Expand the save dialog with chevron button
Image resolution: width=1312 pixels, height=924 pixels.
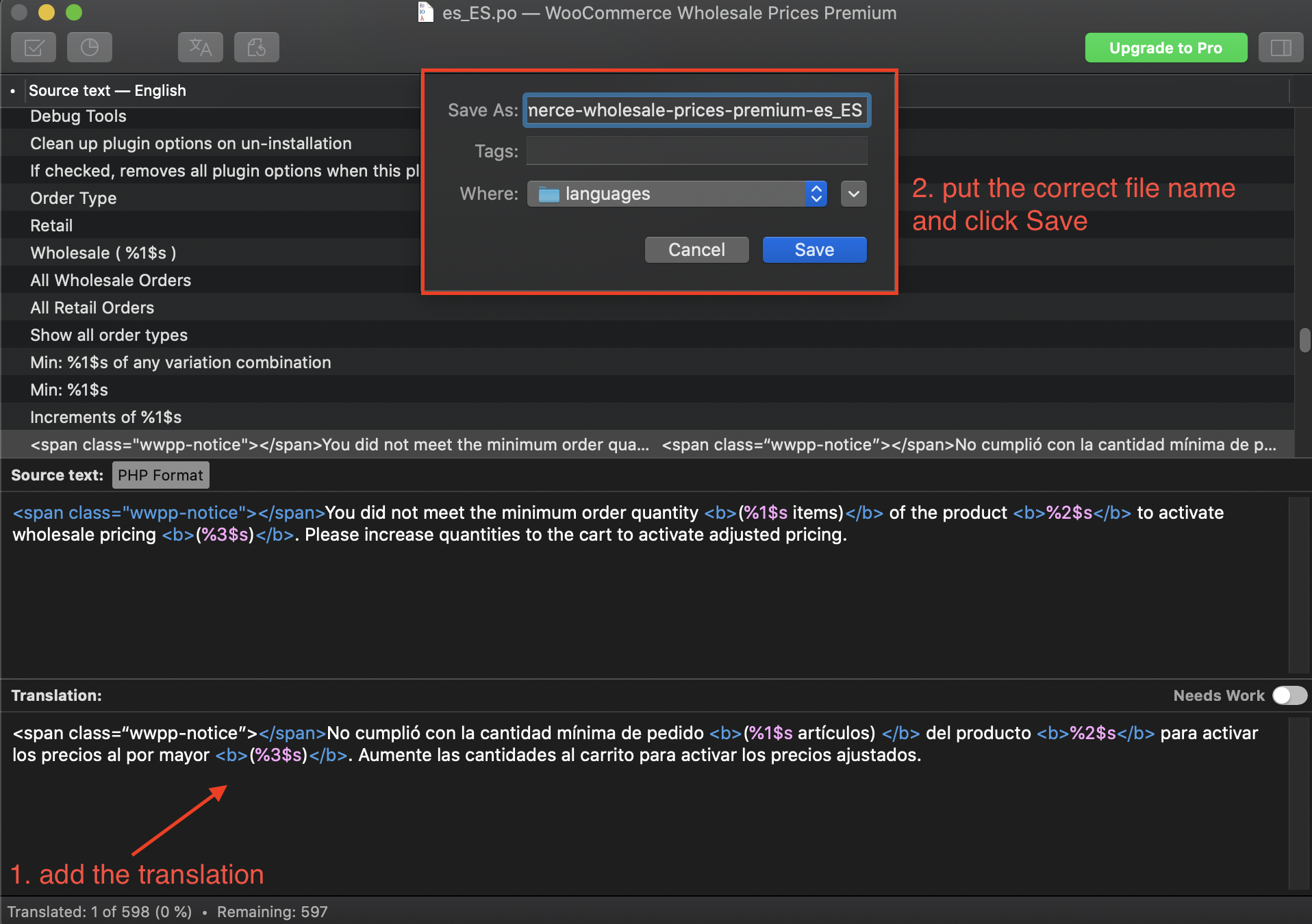(853, 194)
